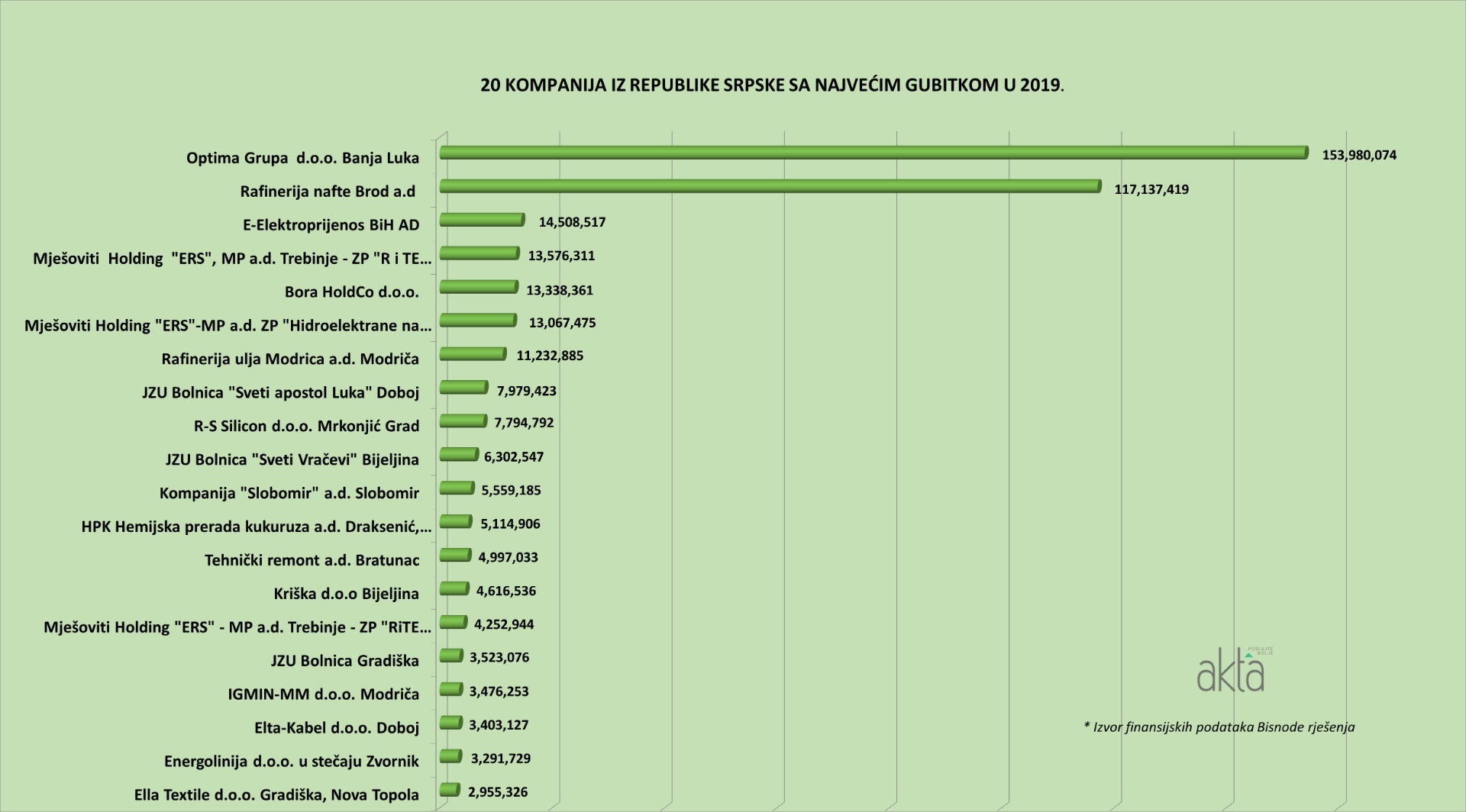The image size is (1466, 812).
Task: Click the Energolinija u stečaju Zvornik label
Action: tap(291, 761)
